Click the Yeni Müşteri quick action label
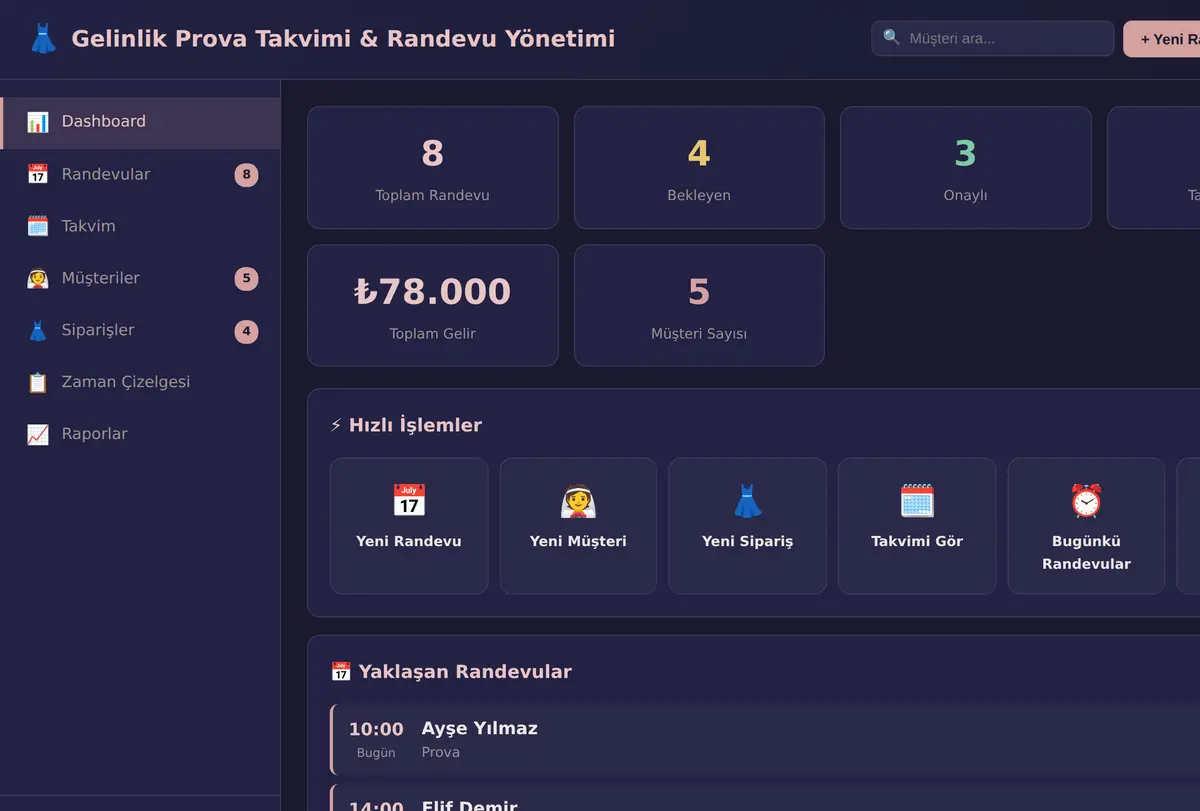1200x811 pixels. pyautogui.click(x=578, y=541)
